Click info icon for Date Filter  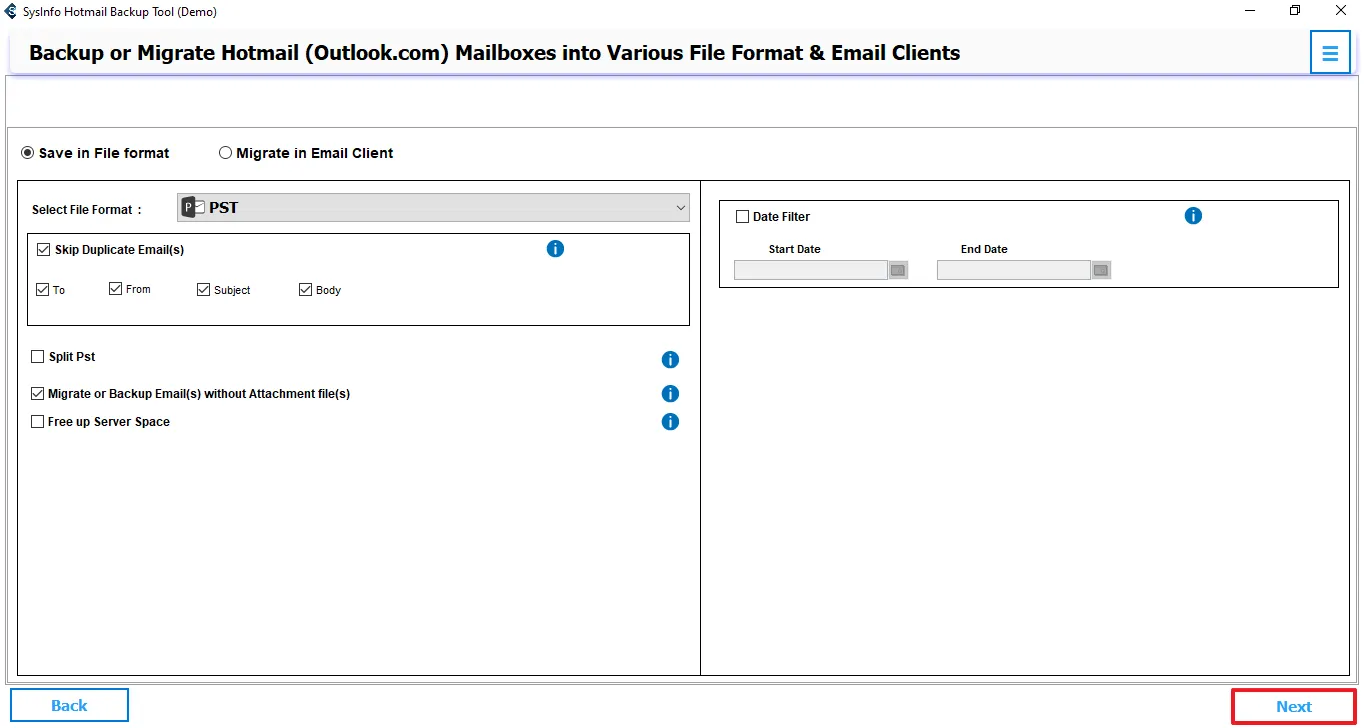(x=1193, y=216)
